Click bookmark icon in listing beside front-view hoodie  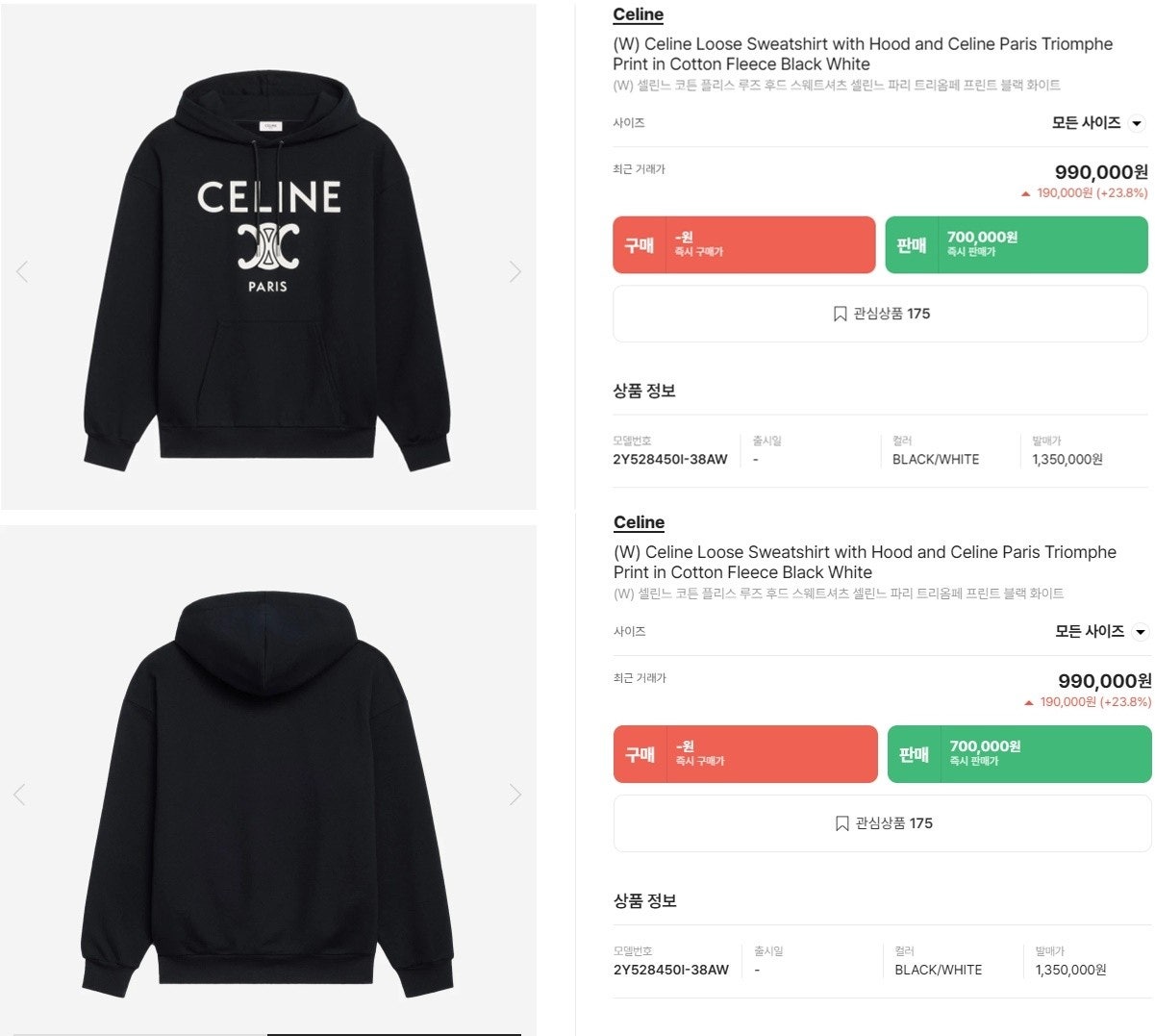coord(840,314)
